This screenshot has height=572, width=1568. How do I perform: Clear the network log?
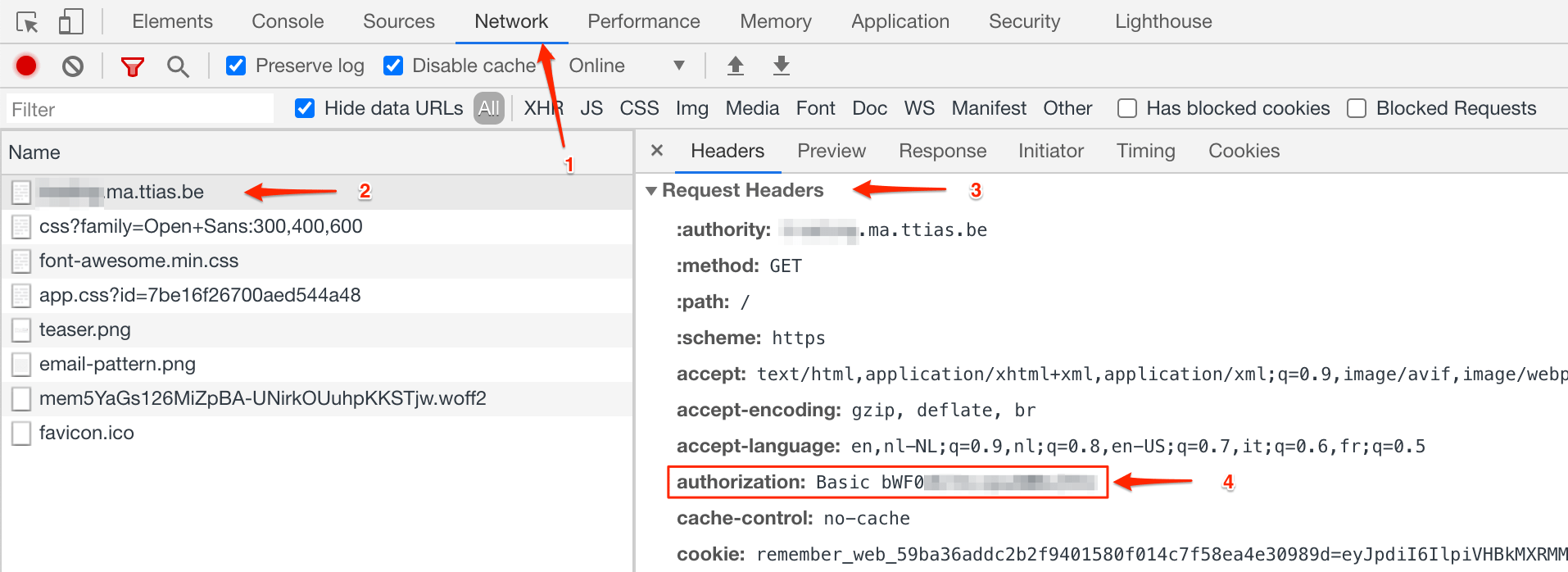(x=73, y=66)
